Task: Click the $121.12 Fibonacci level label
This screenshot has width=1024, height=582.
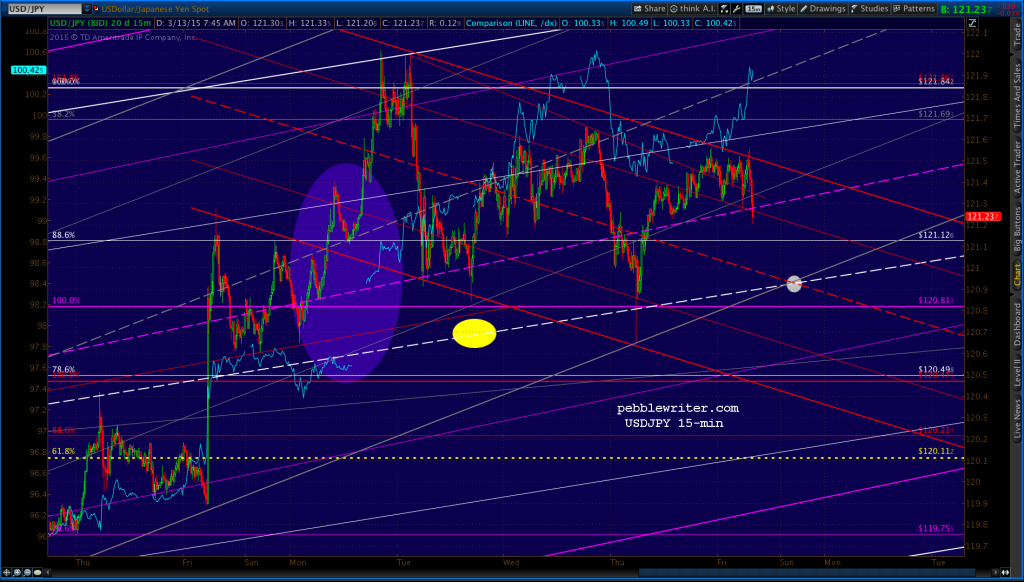Action: 936,234
